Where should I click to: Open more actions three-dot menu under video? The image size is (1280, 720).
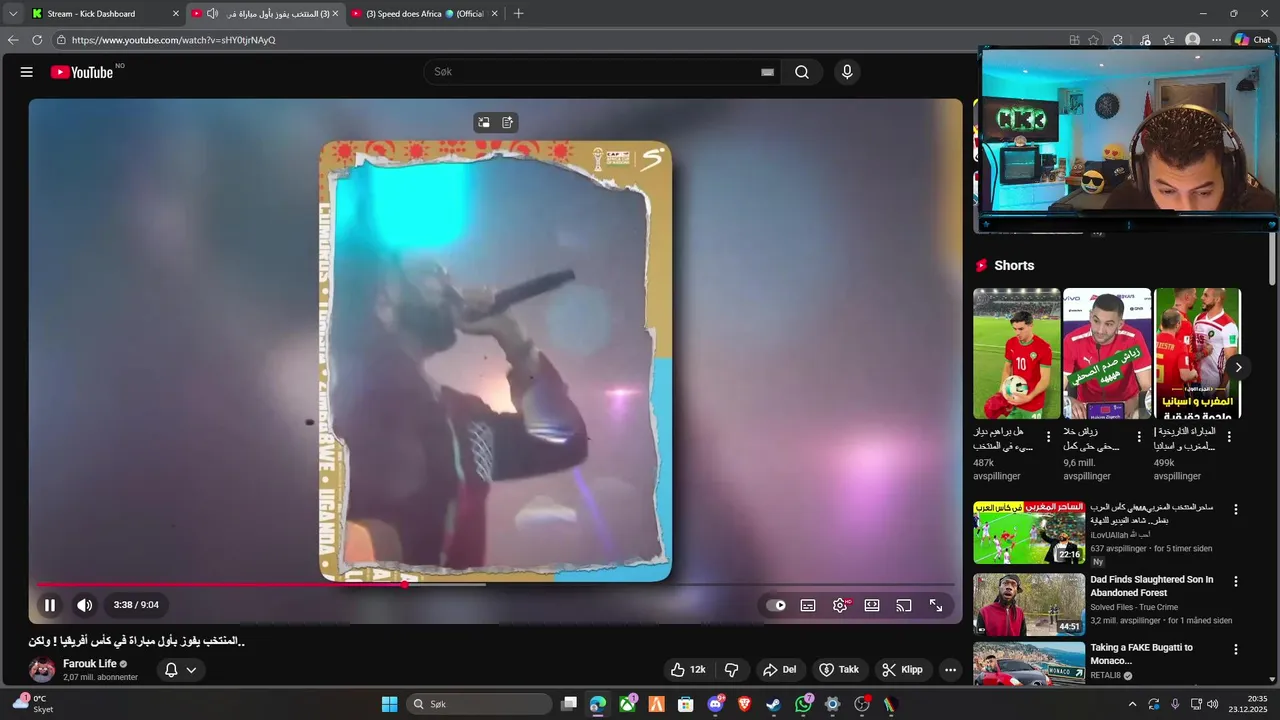coord(950,669)
